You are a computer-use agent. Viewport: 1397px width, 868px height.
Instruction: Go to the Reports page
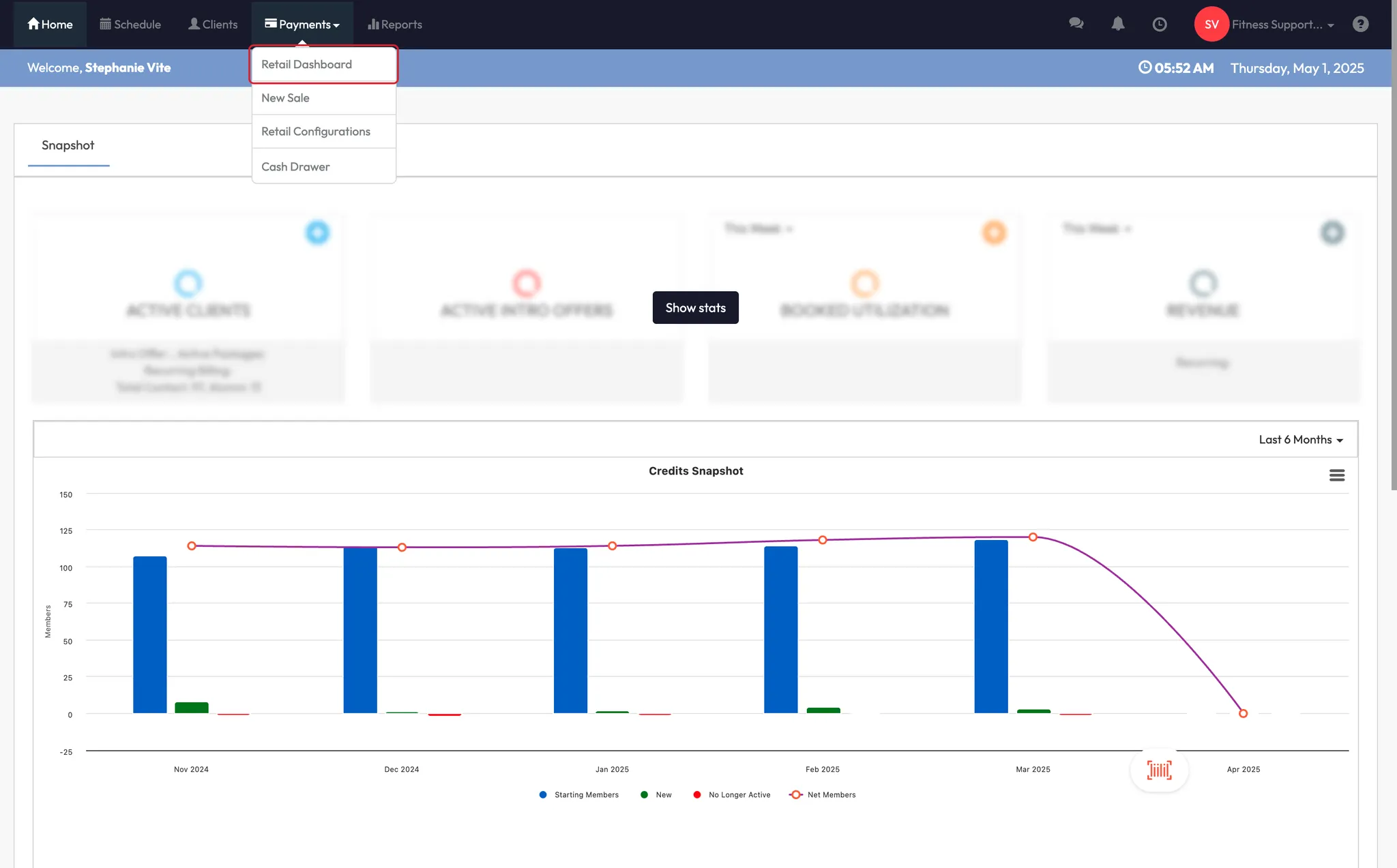pyautogui.click(x=395, y=25)
